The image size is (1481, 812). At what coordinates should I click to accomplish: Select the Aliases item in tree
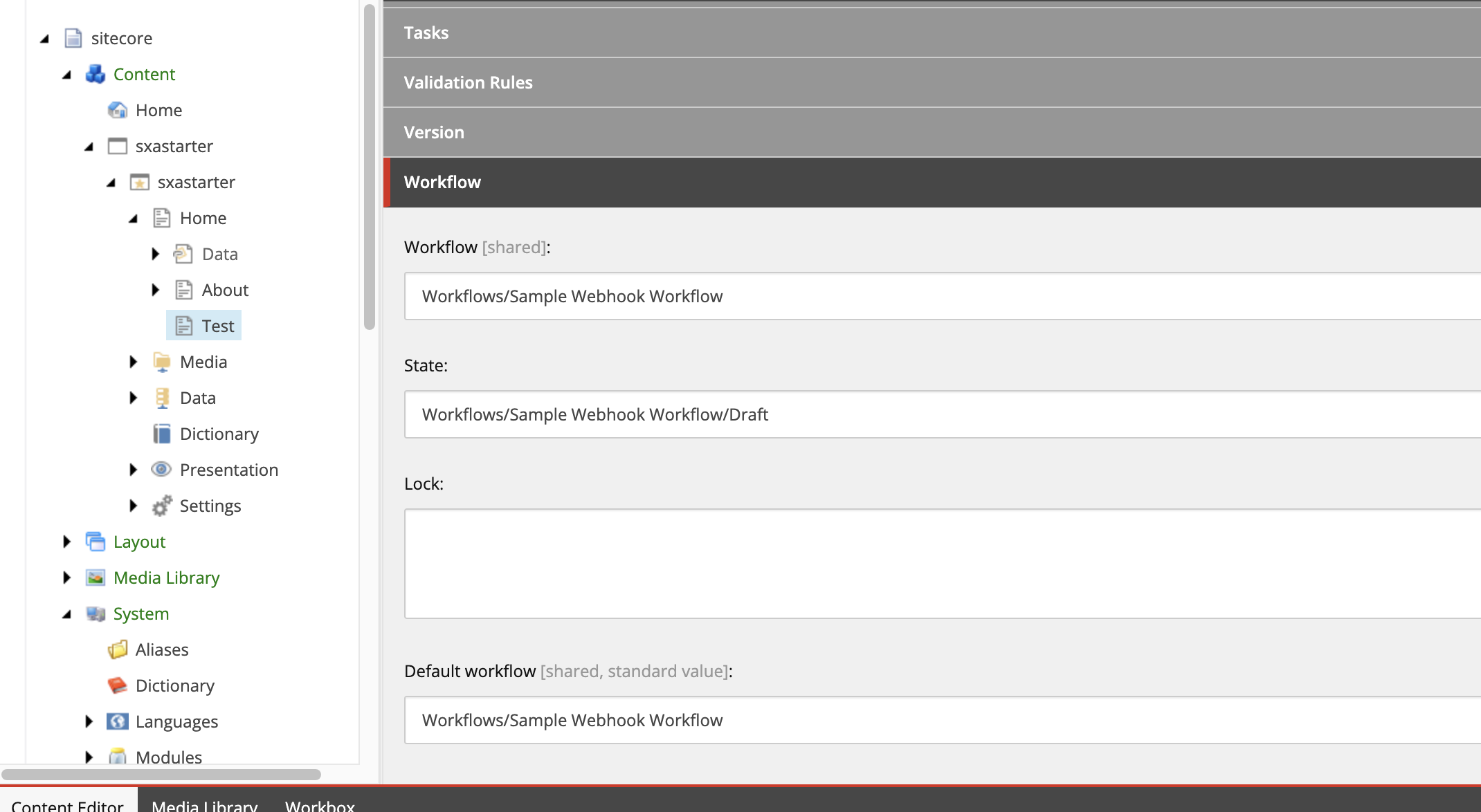click(x=162, y=649)
